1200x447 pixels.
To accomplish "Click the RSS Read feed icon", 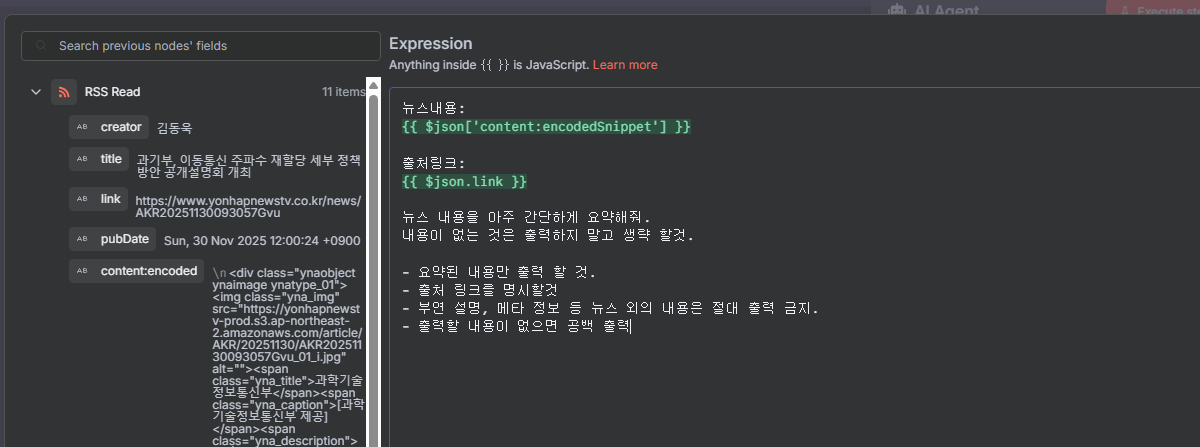I will pyautogui.click(x=64, y=92).
